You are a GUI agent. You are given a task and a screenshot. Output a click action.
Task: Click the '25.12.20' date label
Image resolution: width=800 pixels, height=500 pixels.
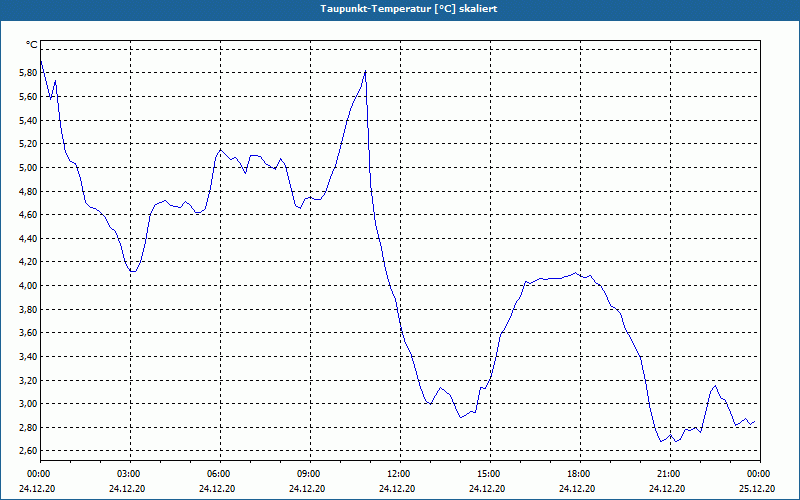pyautogui.click(x=757, y=489)
